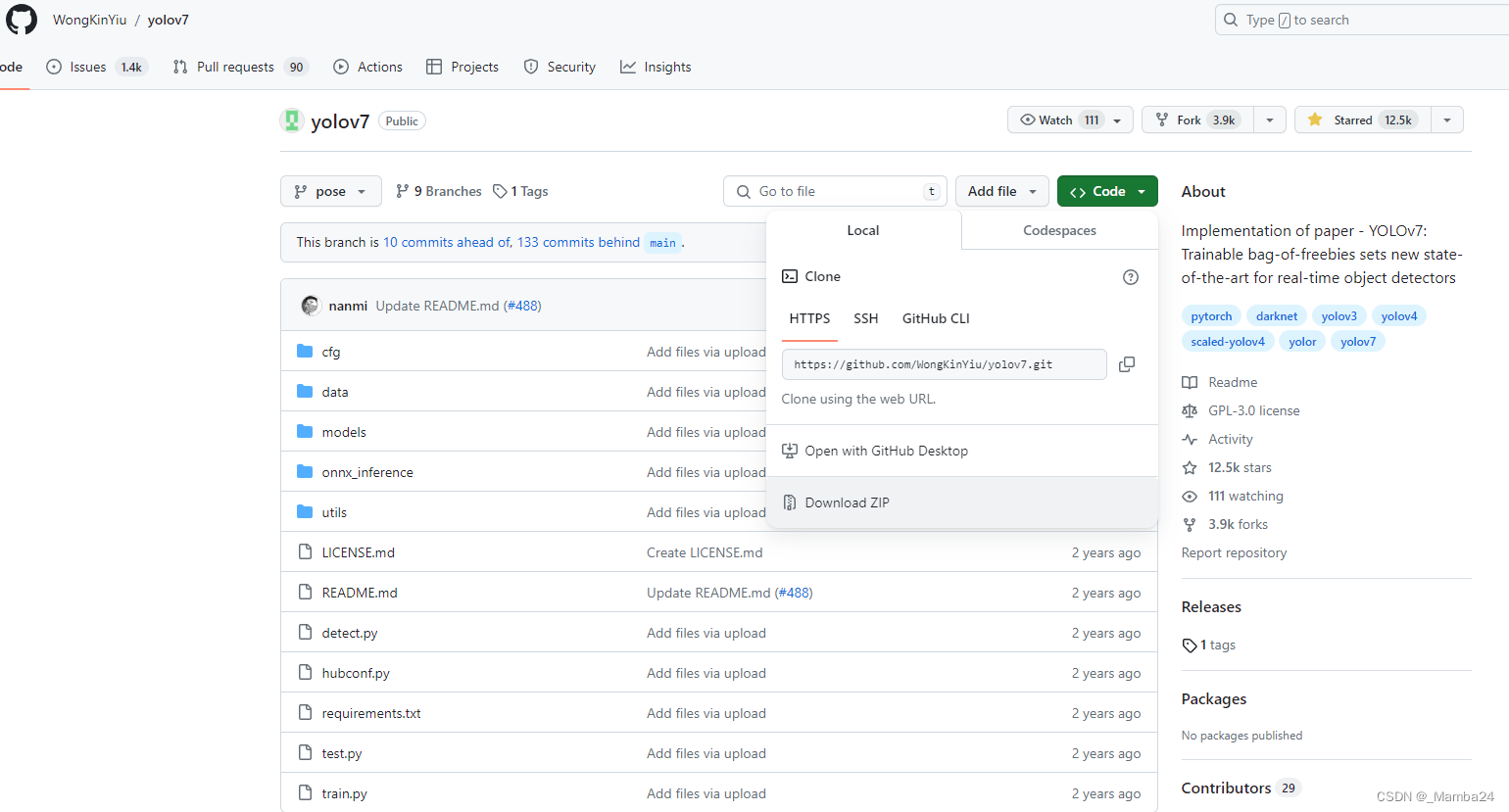
Task: Expand the Watch notifications dropdown
Action: (1070, 119)
